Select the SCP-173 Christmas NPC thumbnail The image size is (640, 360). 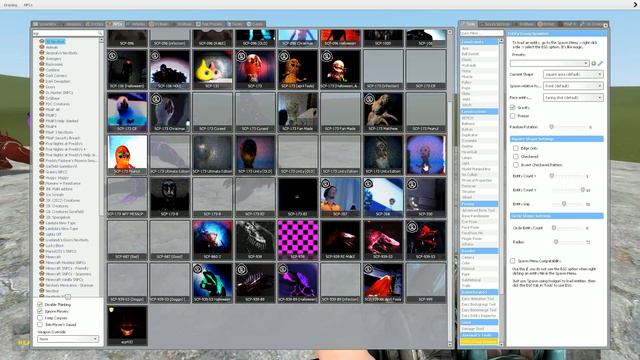pyautogui.click(x=170, y=112)
